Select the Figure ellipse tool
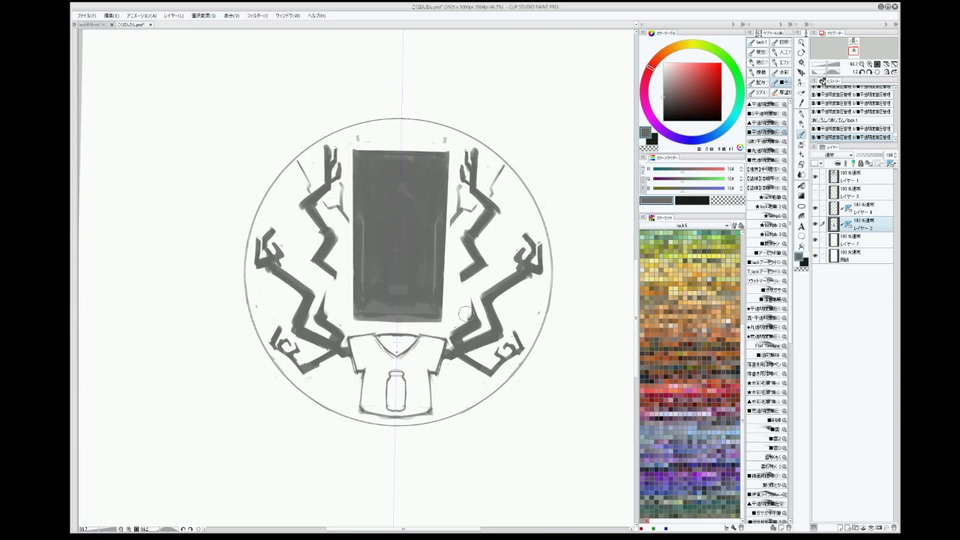This screenshot has height=540, width=960. coord(801,206)
